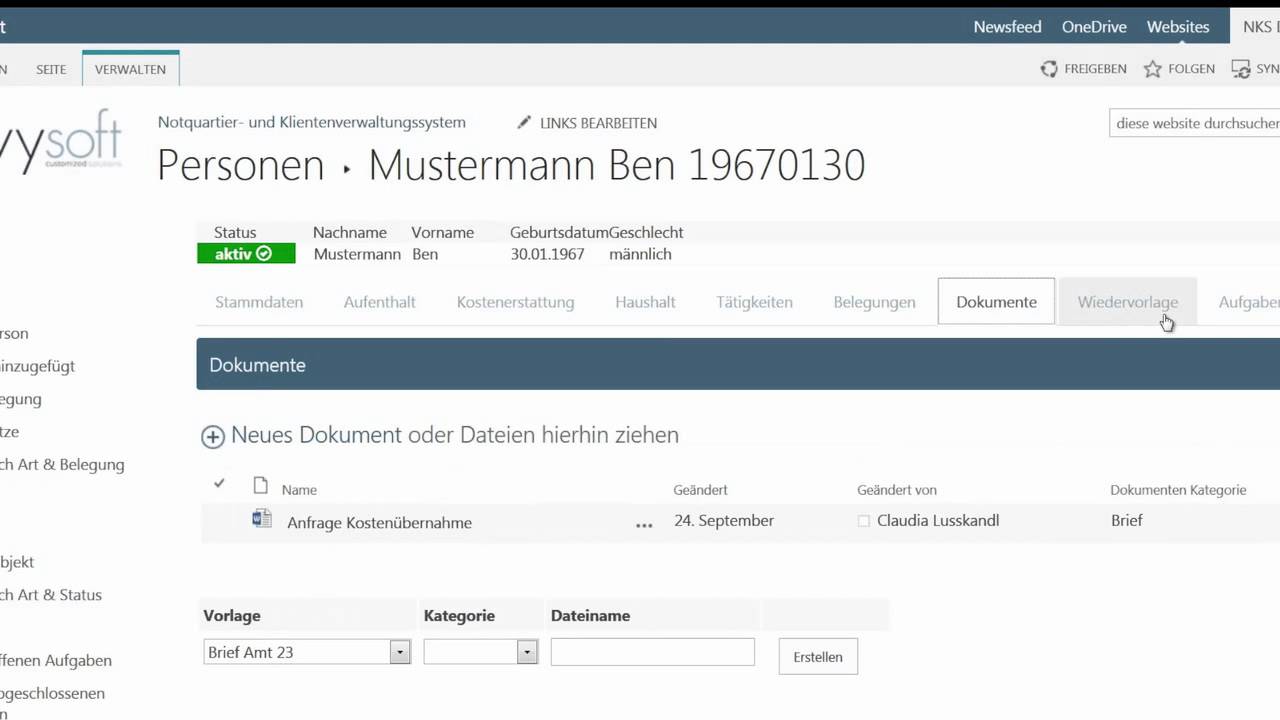Click the document type column icon
The image size is (1280, 720).
261,486
